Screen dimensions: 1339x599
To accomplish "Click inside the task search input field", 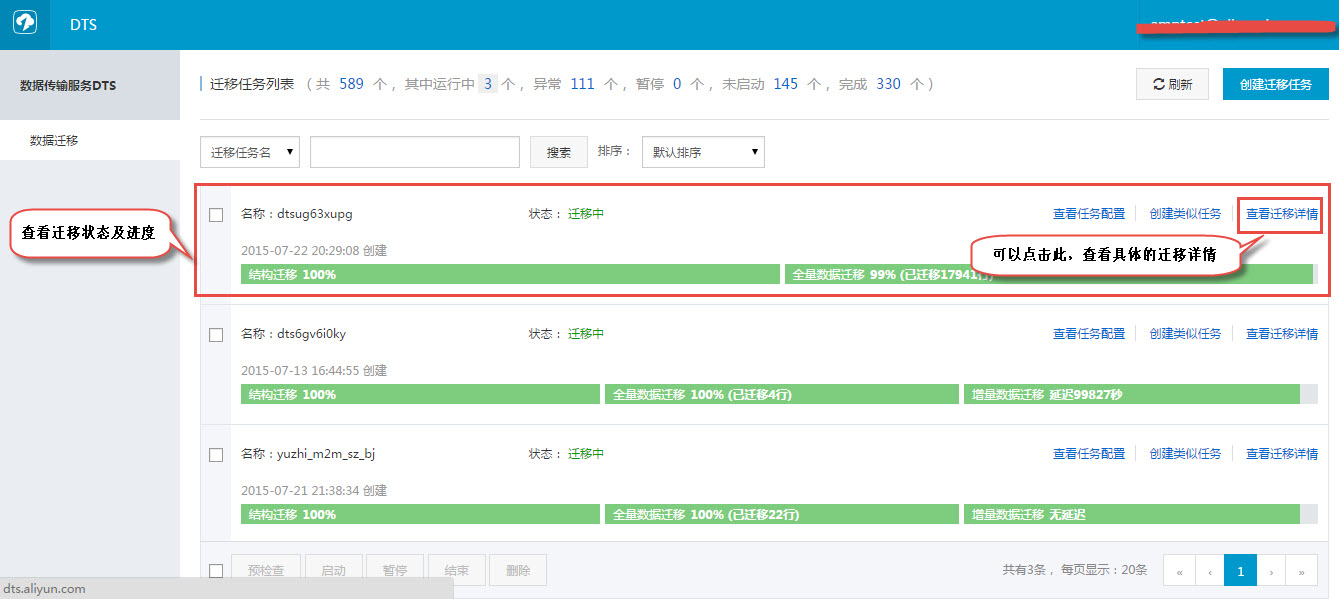I will 414,151.
